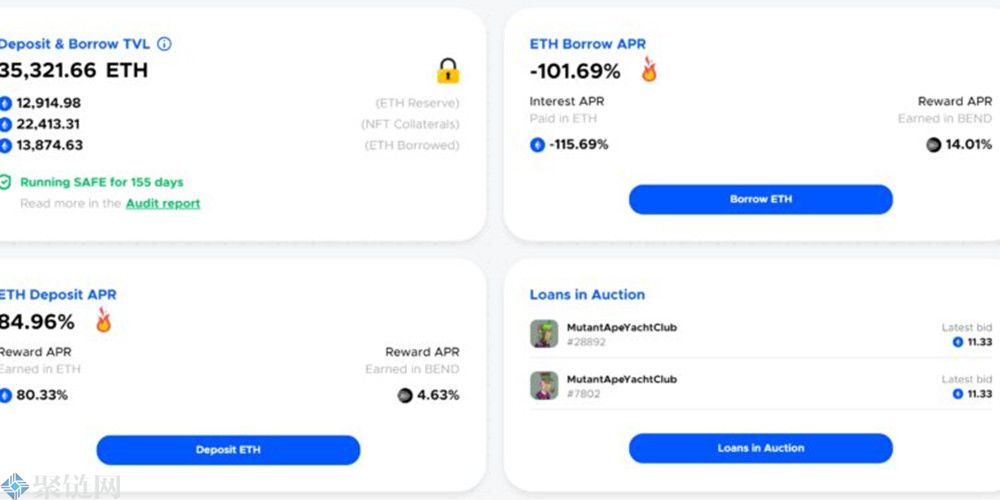Click the (ETH Borrowed) label
1000x500 pixels.
click(412, 145)
